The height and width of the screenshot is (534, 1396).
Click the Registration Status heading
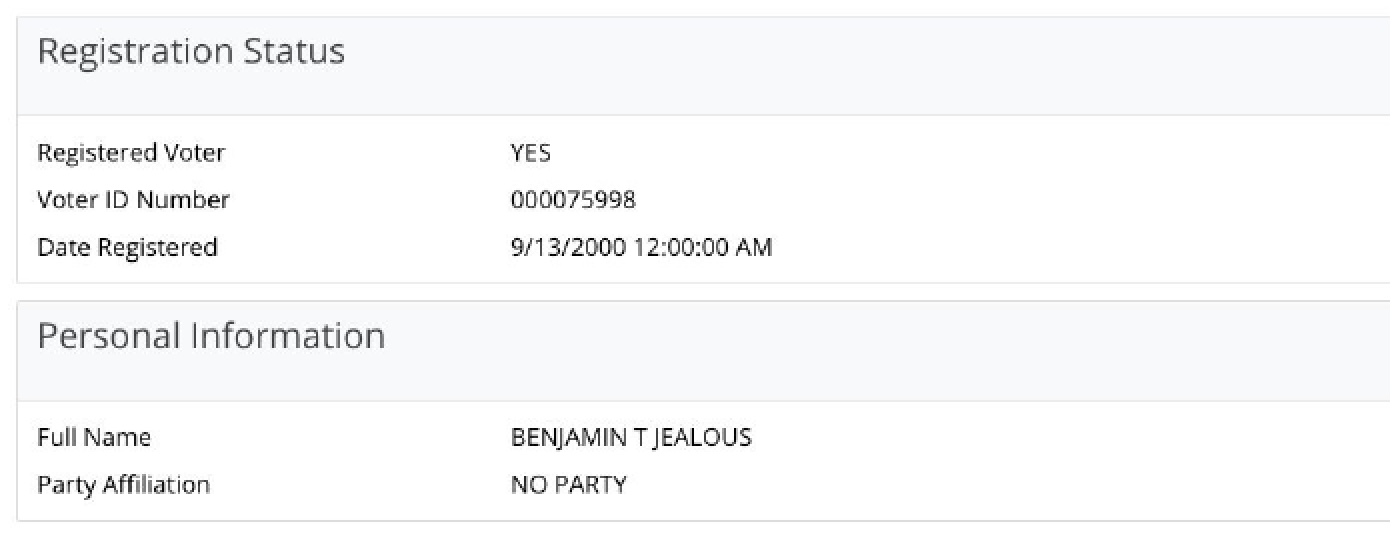(191, 52)
